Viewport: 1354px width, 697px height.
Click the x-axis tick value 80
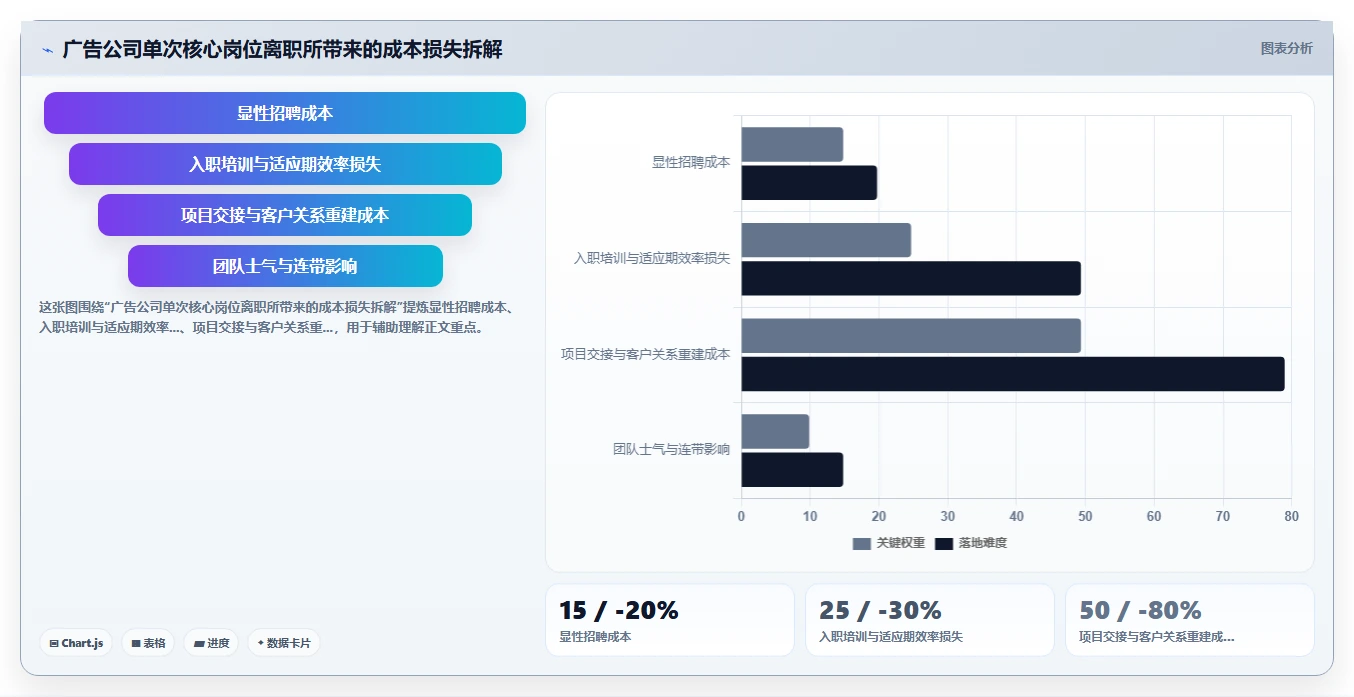click(1291, 516)
